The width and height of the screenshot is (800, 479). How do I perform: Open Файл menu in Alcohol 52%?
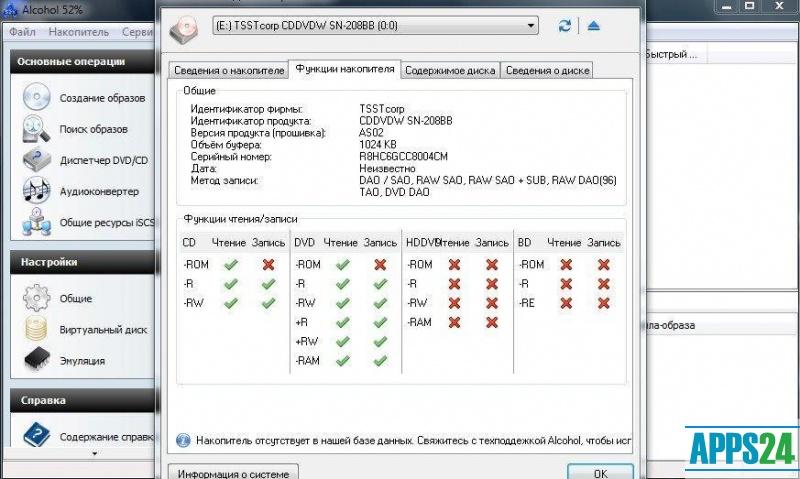tap(22, 32)
